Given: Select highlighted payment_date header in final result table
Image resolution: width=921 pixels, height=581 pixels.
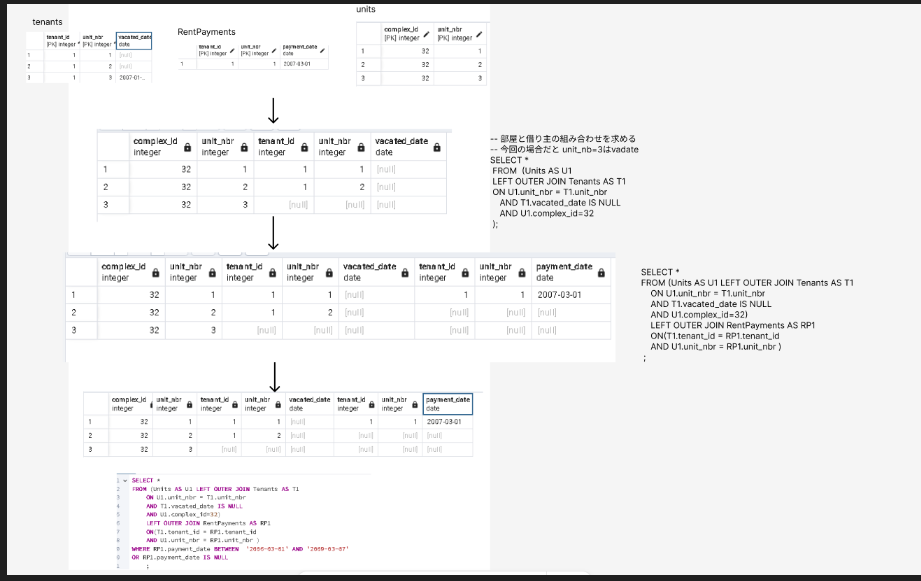Looking at the screenshot, I should (448, 404).
